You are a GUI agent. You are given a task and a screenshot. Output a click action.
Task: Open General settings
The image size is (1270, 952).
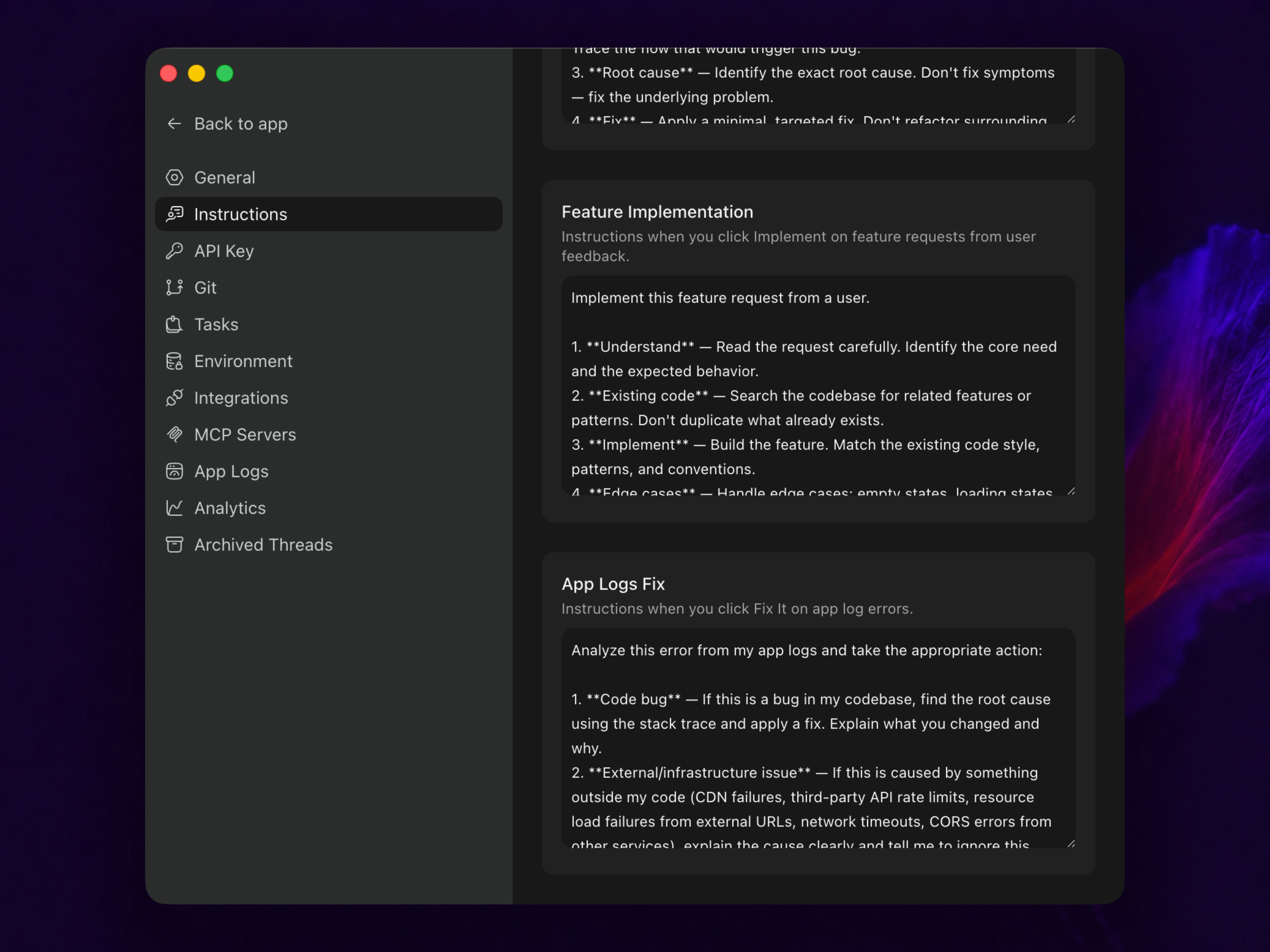328,177
